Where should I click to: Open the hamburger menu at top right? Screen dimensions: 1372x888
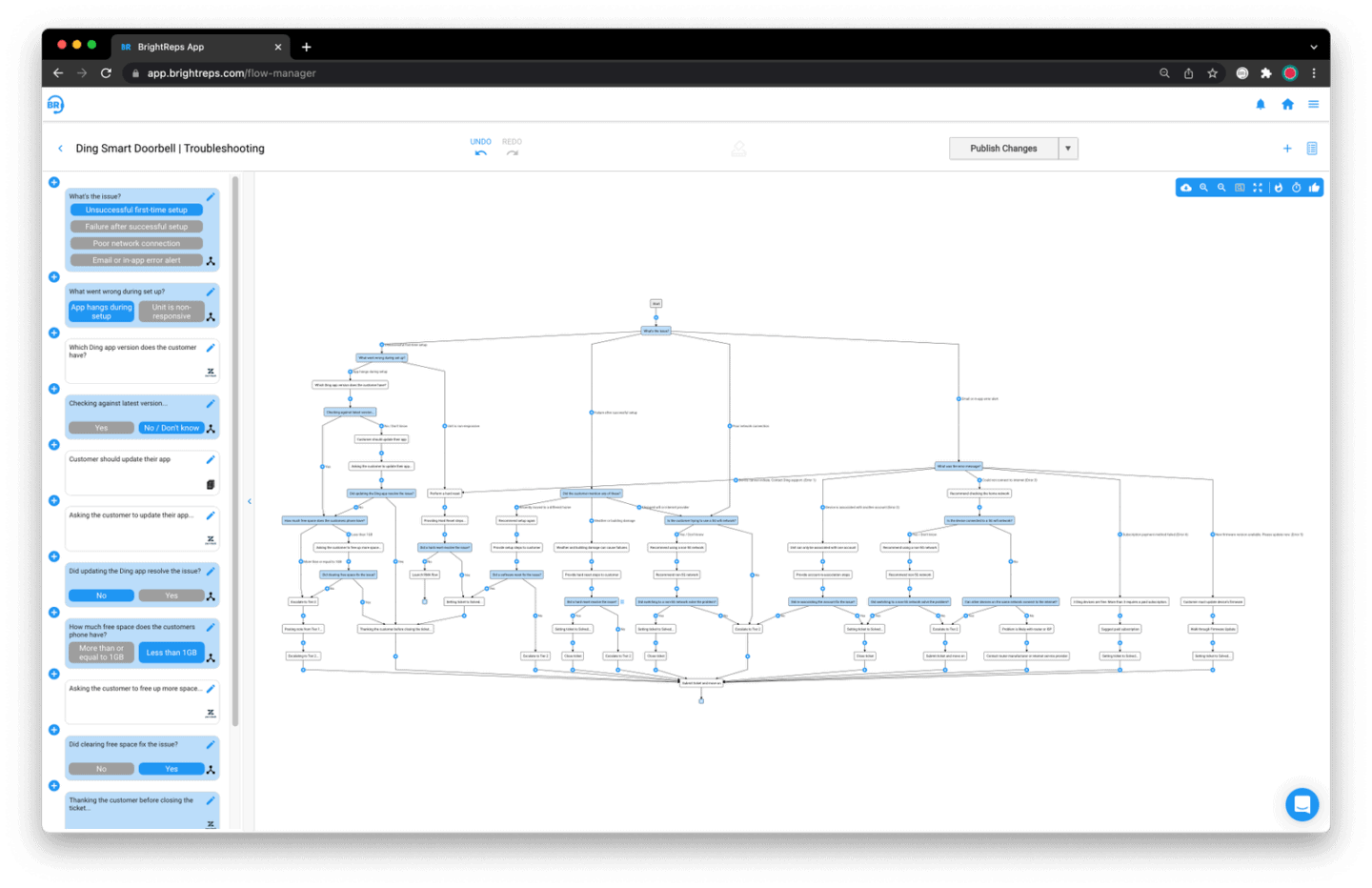click(x=1314, y=105)
